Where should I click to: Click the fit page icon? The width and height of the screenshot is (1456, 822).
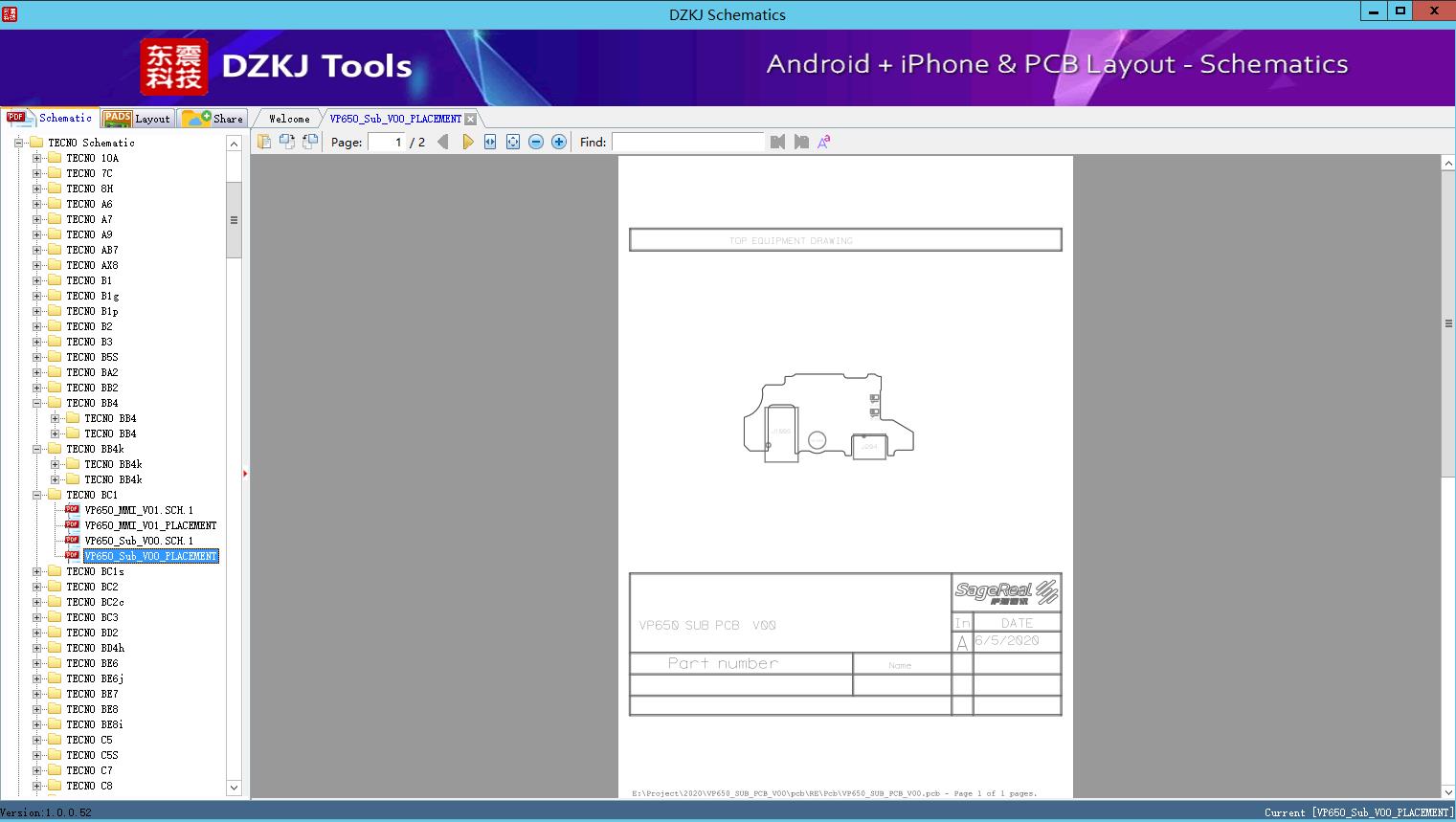point(513,142)
